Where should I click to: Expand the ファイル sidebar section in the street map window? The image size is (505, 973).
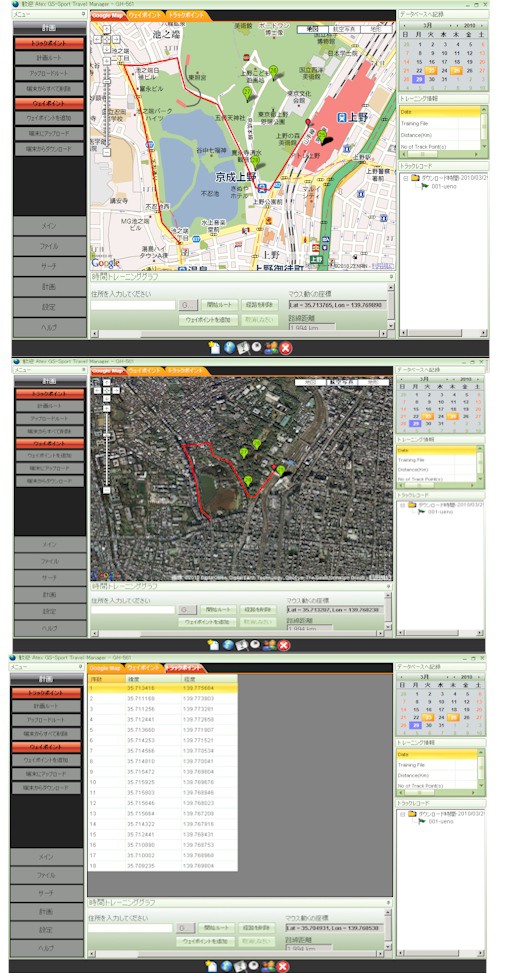(49, 246)
